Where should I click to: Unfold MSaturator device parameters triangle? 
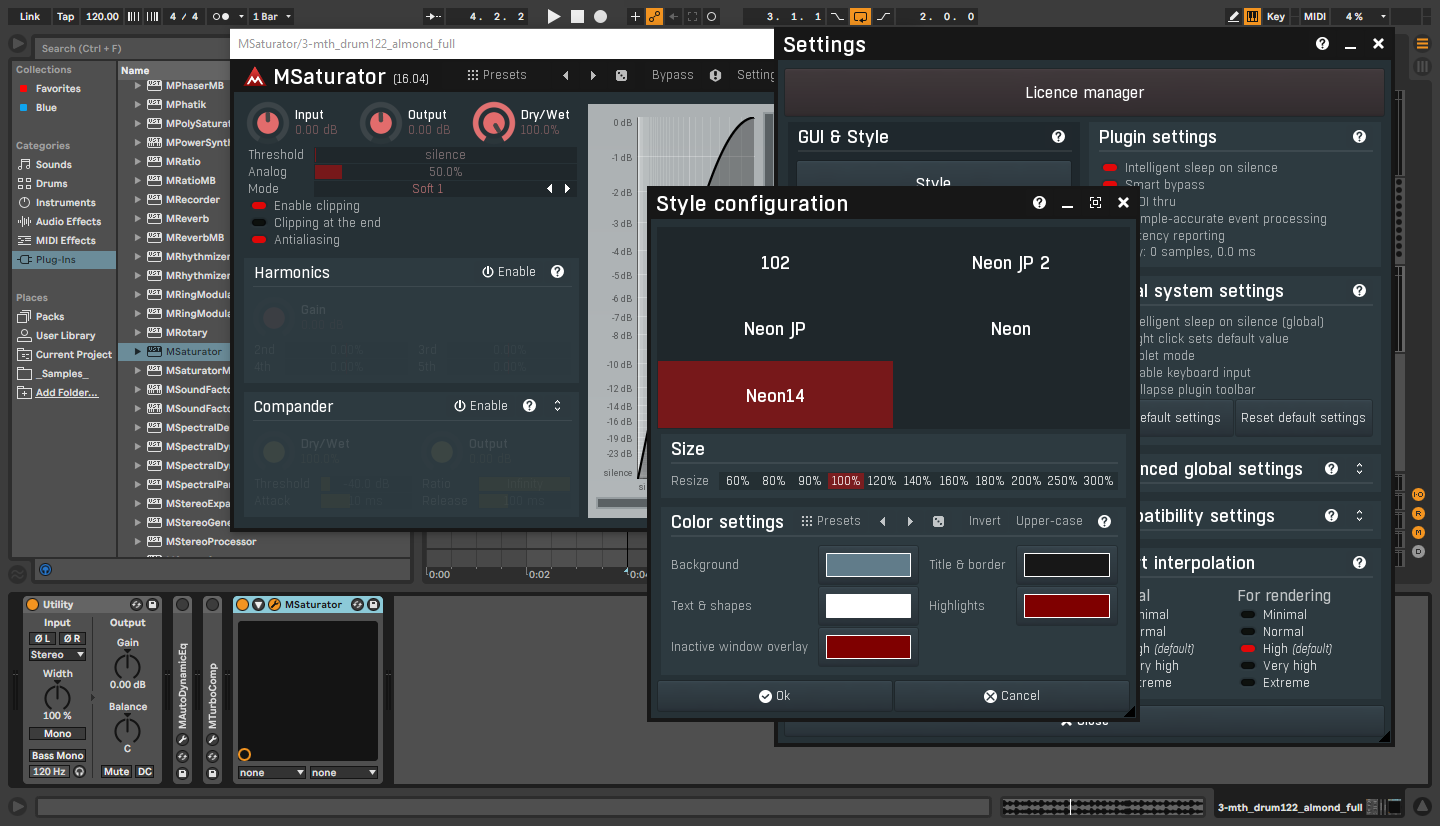[x=258, y=605]
